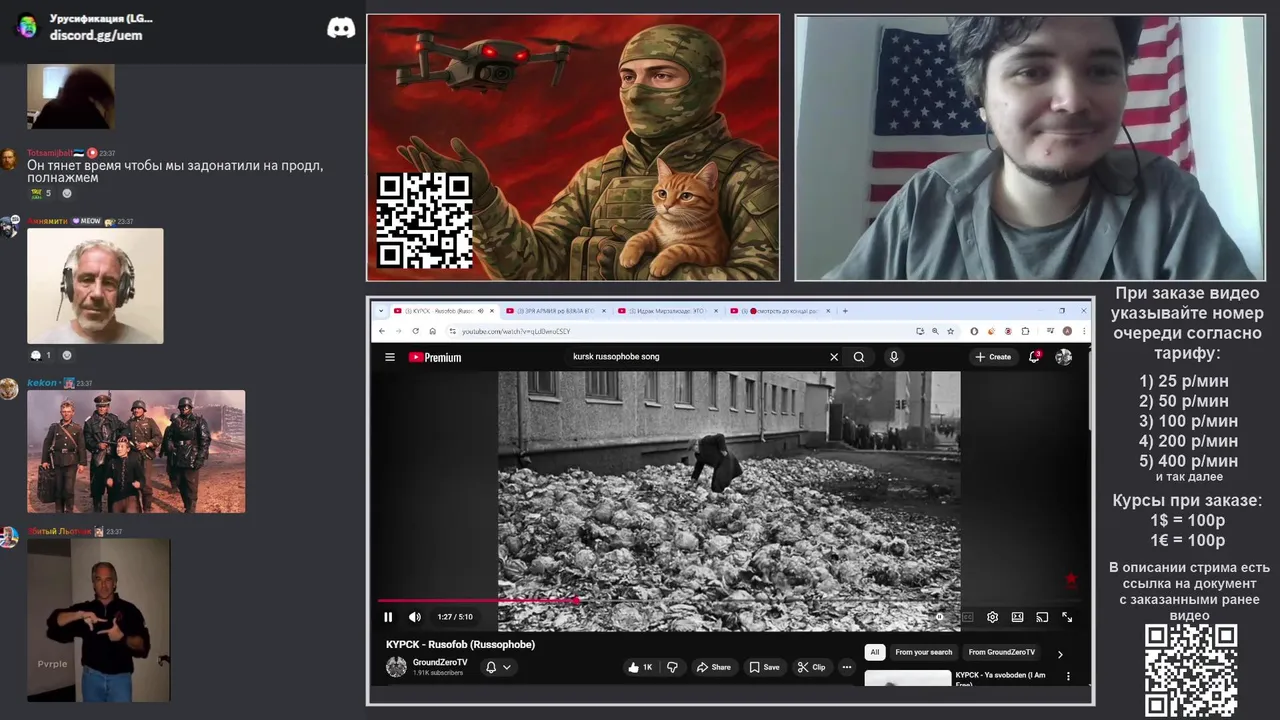This screenshot has width=1280, height=720.
Task: Clear the YouTube search text
Action: 834,357
